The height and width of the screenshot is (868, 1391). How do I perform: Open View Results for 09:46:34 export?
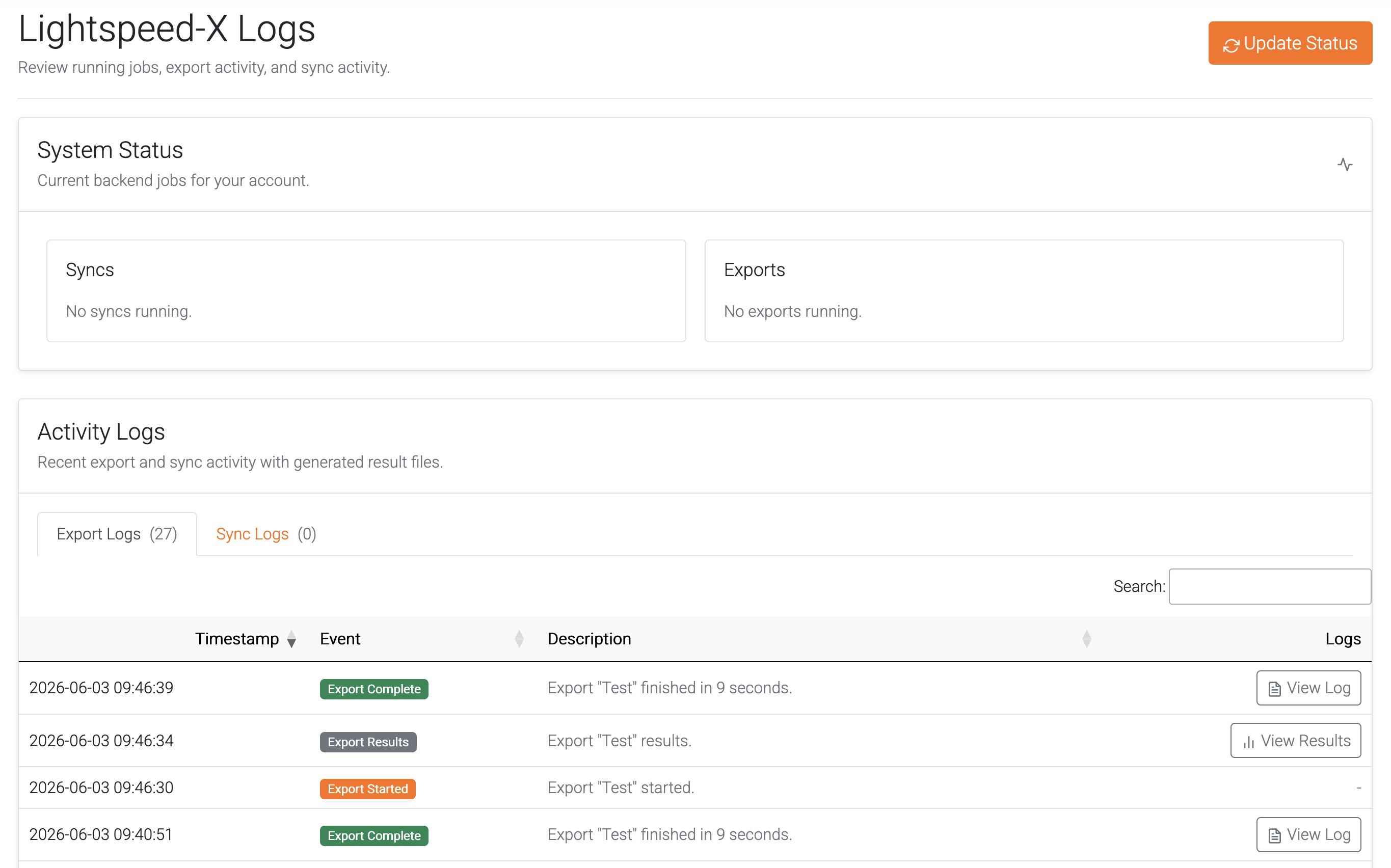[1295, 741]
